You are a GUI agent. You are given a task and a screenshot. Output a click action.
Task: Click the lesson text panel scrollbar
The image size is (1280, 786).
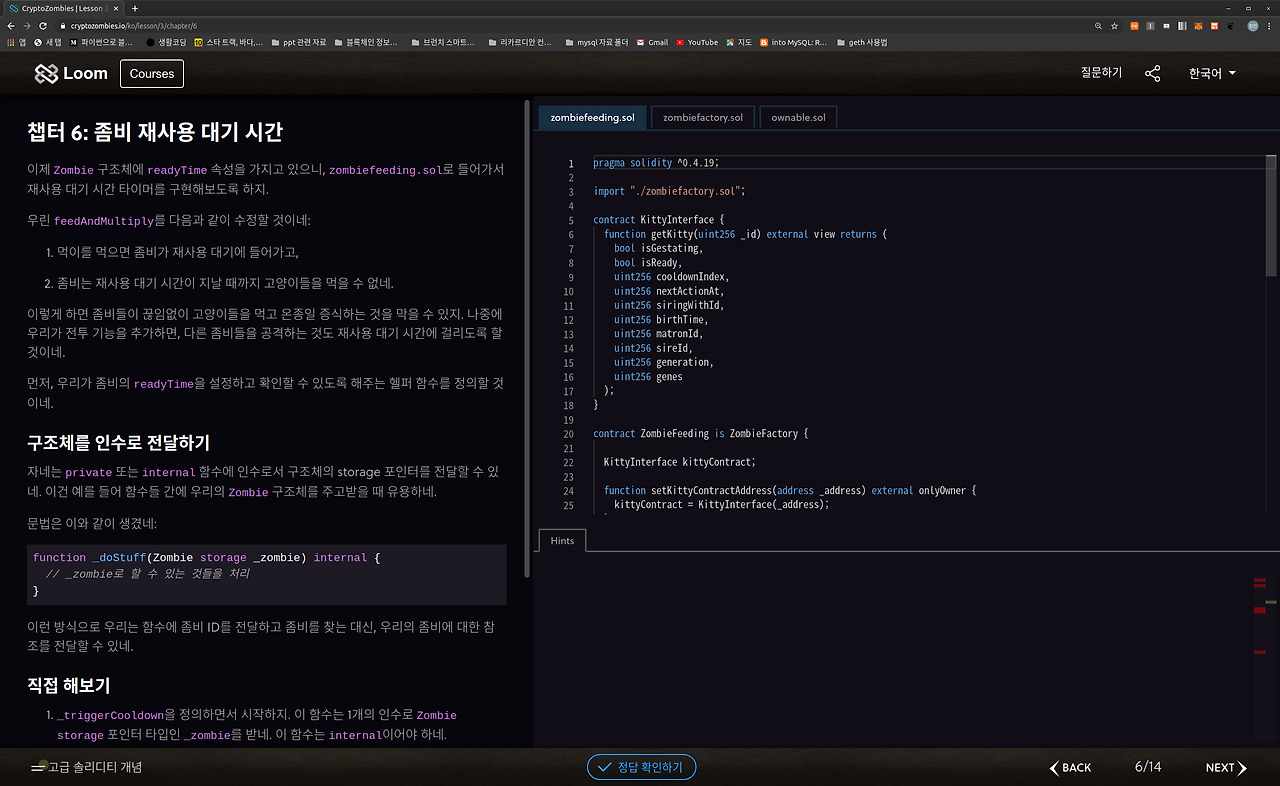[527, 340]
